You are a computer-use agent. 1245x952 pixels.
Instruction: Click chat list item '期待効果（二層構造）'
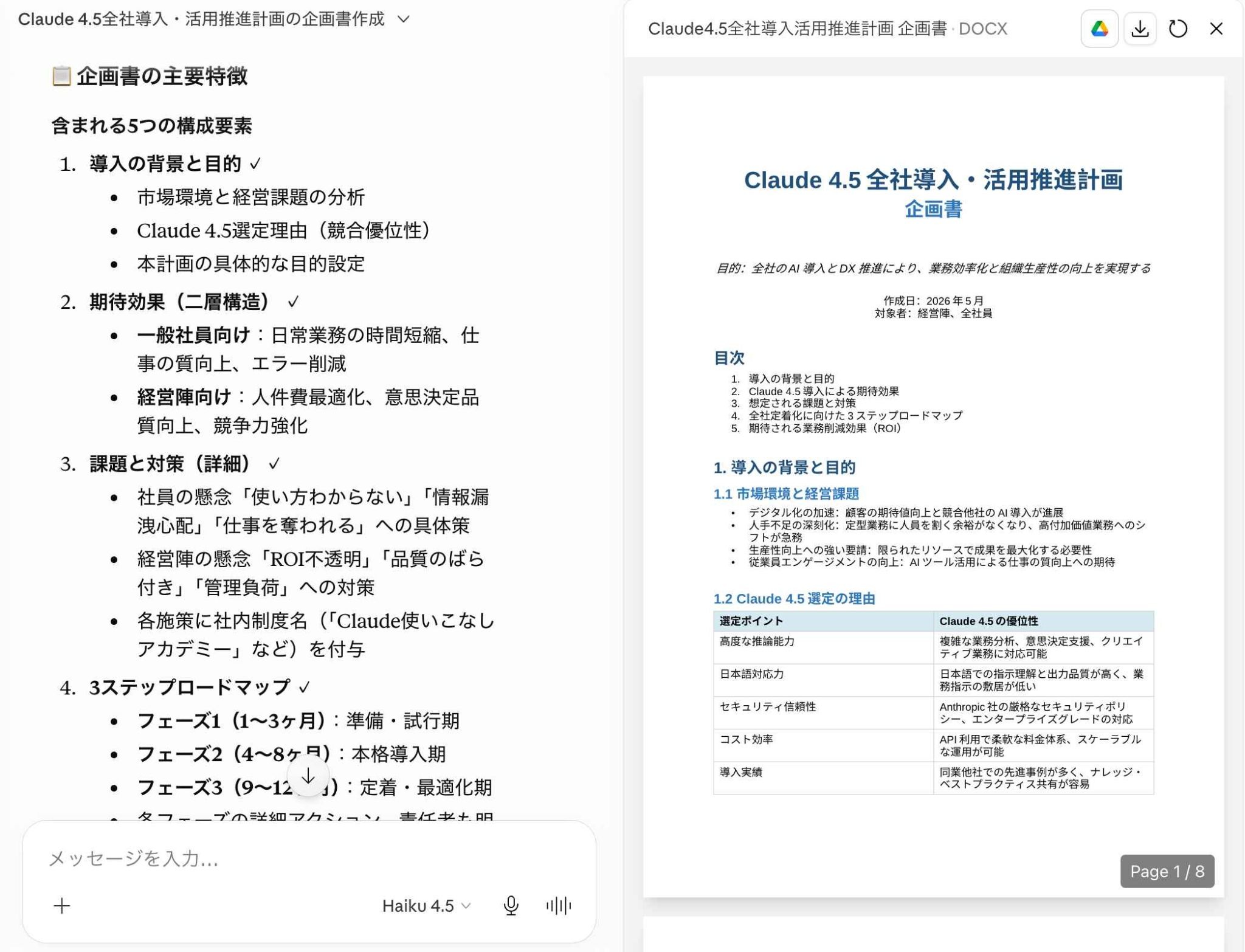tap(179, 302)
